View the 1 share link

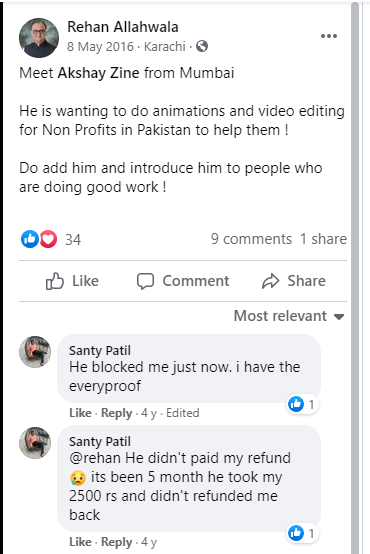click(323, 239)
